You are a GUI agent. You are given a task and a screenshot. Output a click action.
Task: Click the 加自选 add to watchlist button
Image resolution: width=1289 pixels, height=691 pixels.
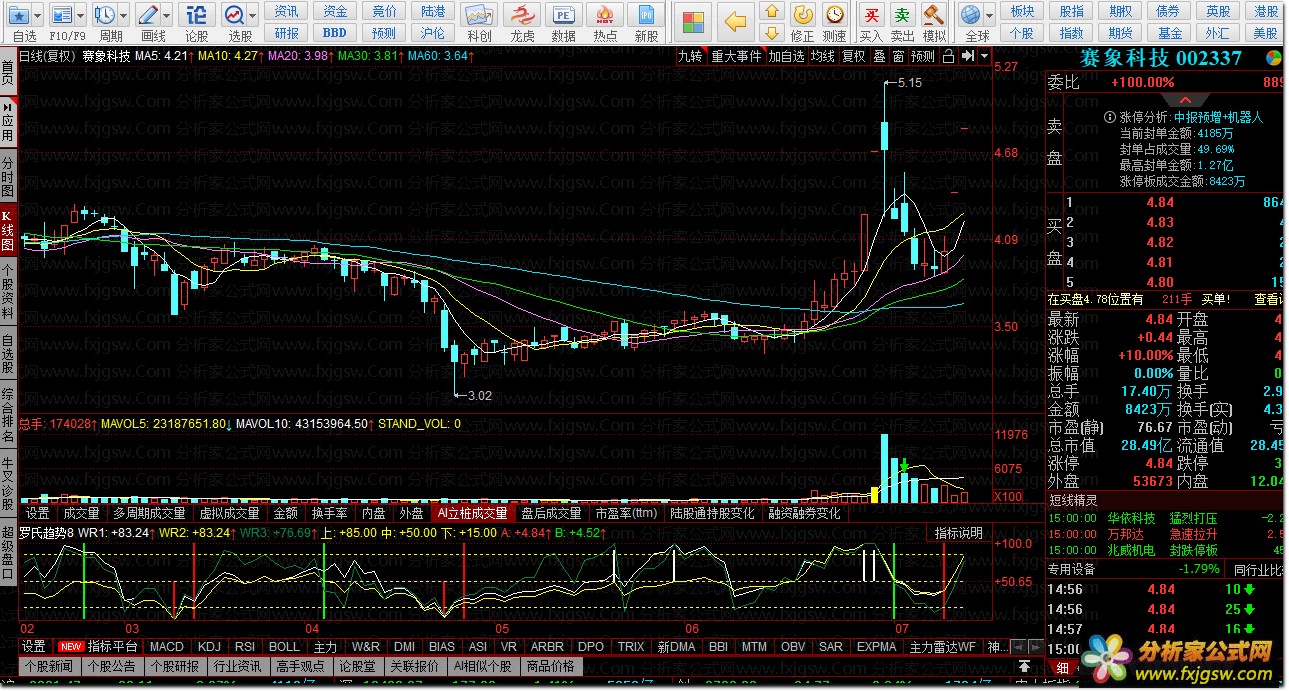click(x=786, y=57)
